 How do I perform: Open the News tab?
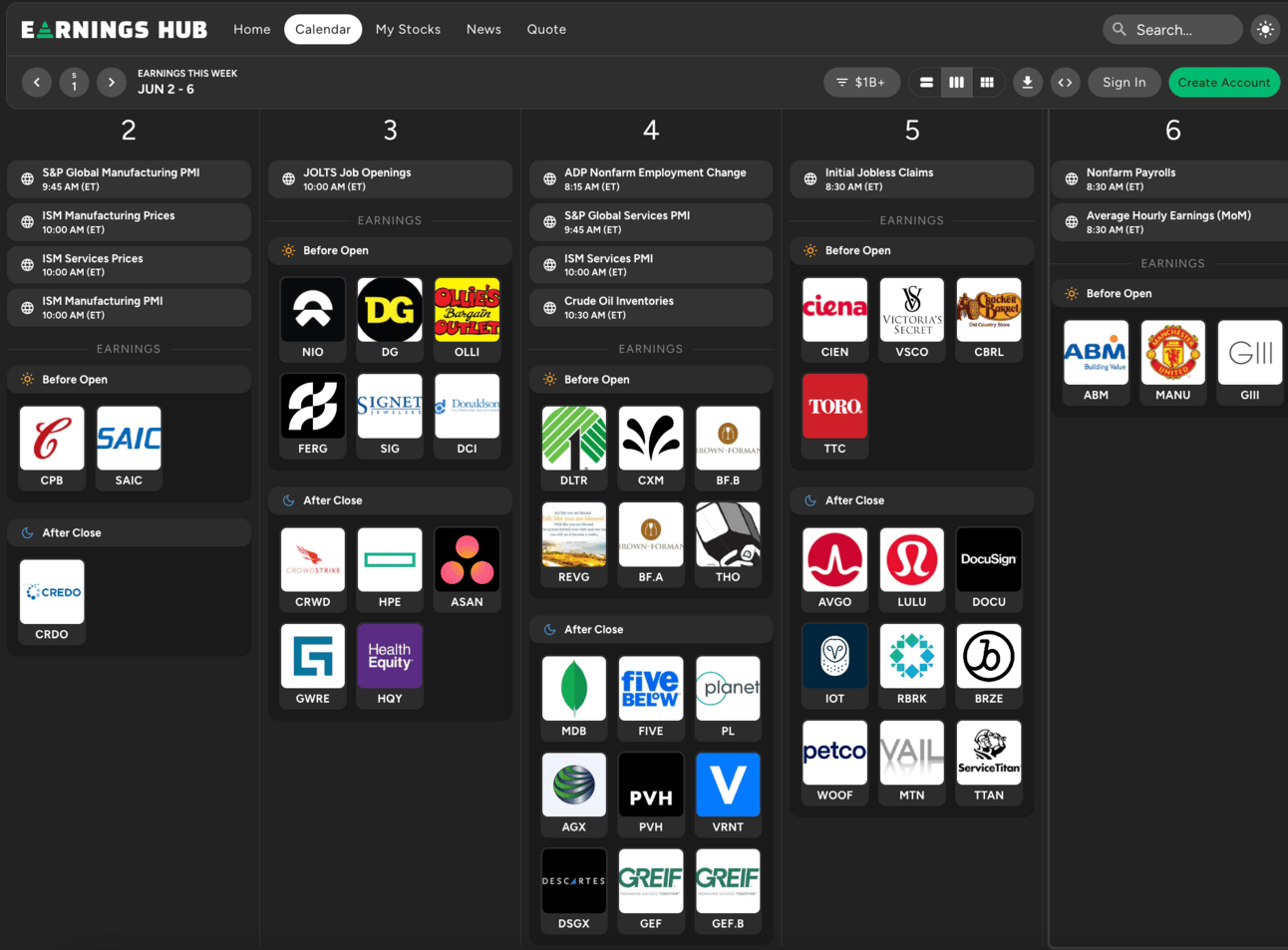point(483,30)
